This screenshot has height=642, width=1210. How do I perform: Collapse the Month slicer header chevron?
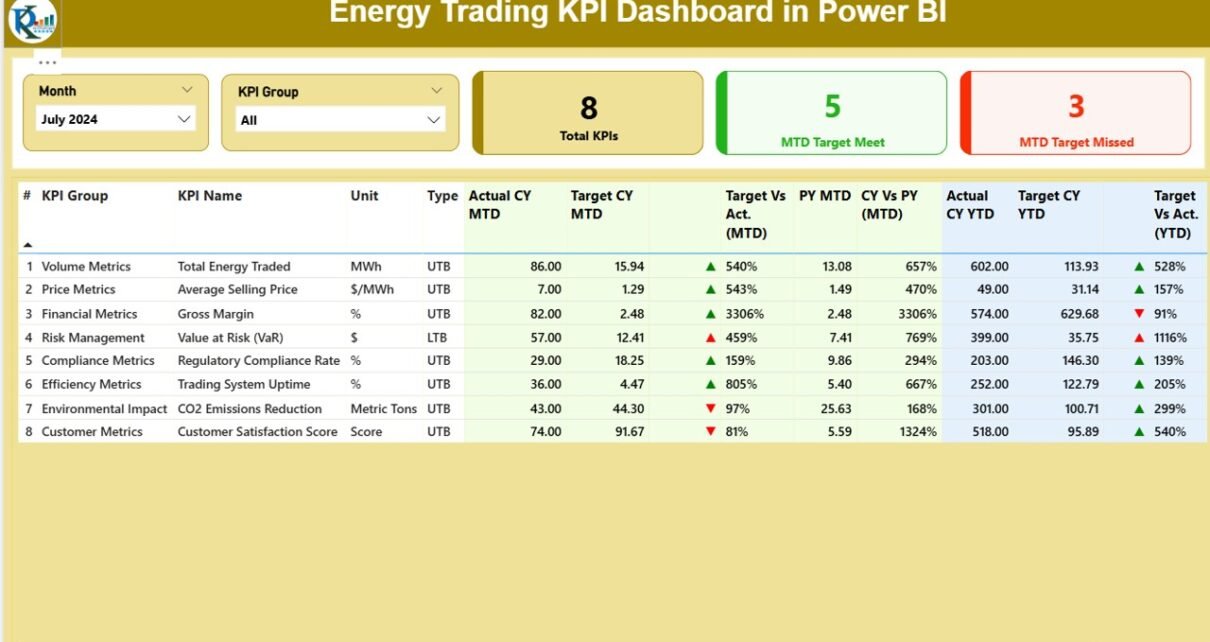coord(187,90)
